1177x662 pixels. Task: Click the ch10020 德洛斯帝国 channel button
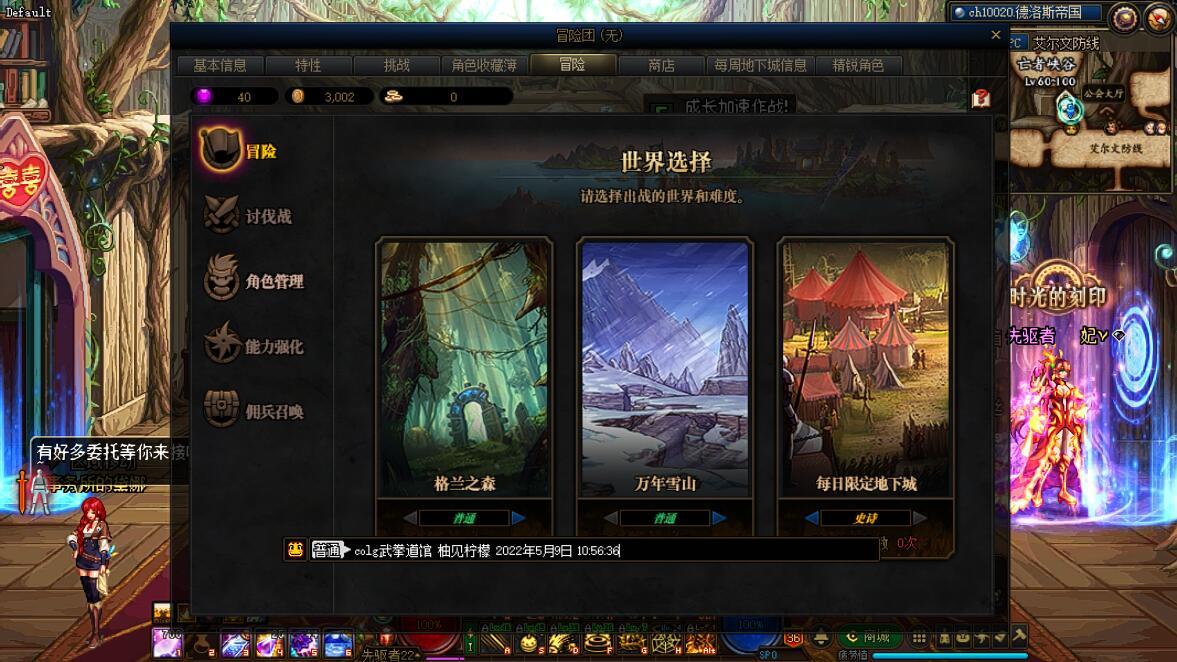click(x=1025, y=12)
